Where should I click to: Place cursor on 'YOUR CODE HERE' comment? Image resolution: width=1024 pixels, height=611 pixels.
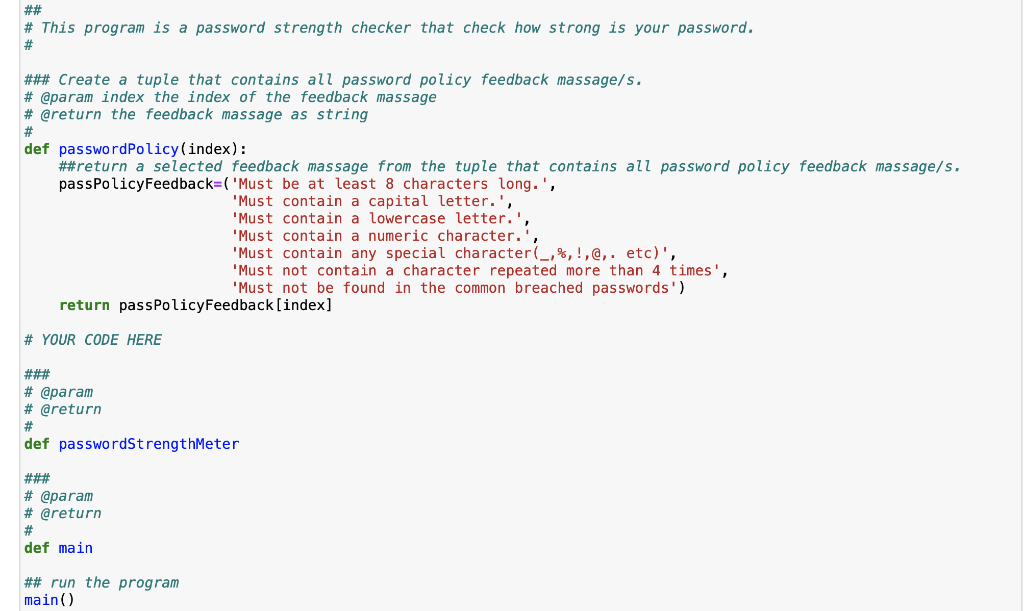tap(93, 340)
